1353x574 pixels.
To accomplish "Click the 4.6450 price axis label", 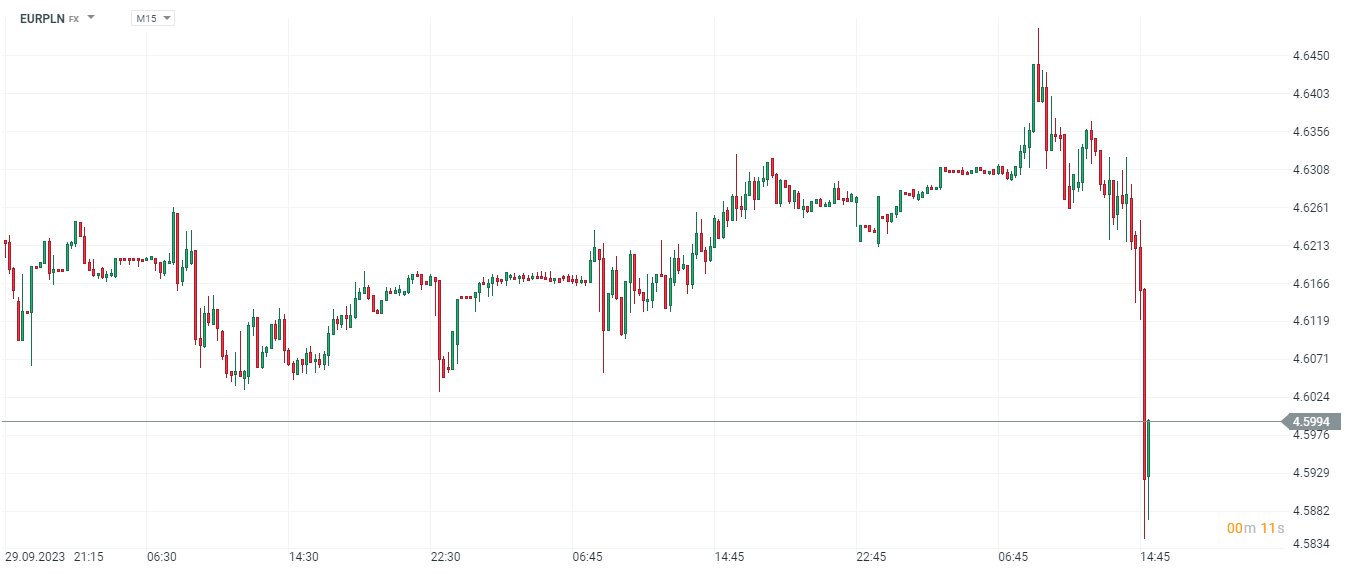I will [x=1311, y=56].
